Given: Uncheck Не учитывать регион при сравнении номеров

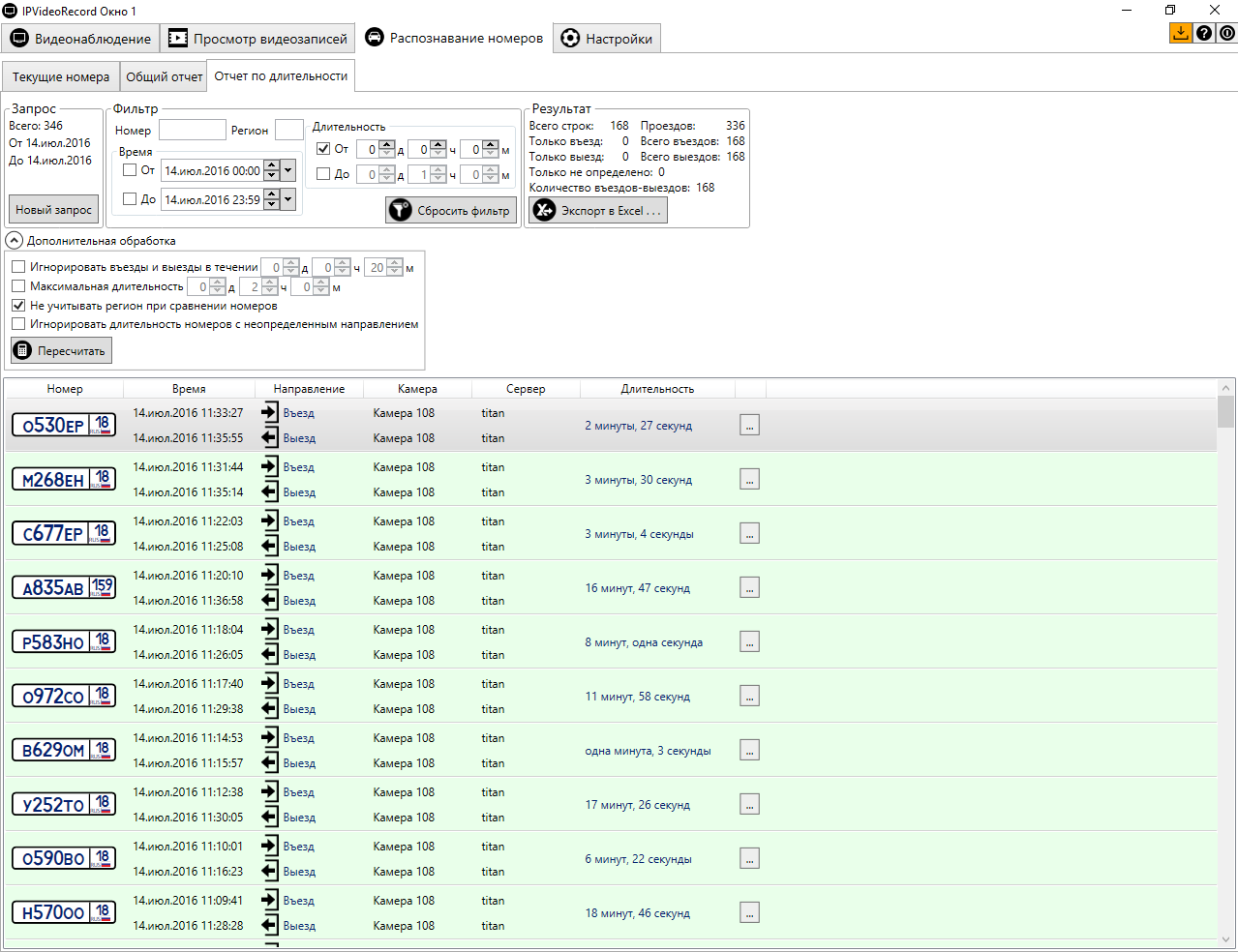Looking at the screenshot, I should pos(18,305).
